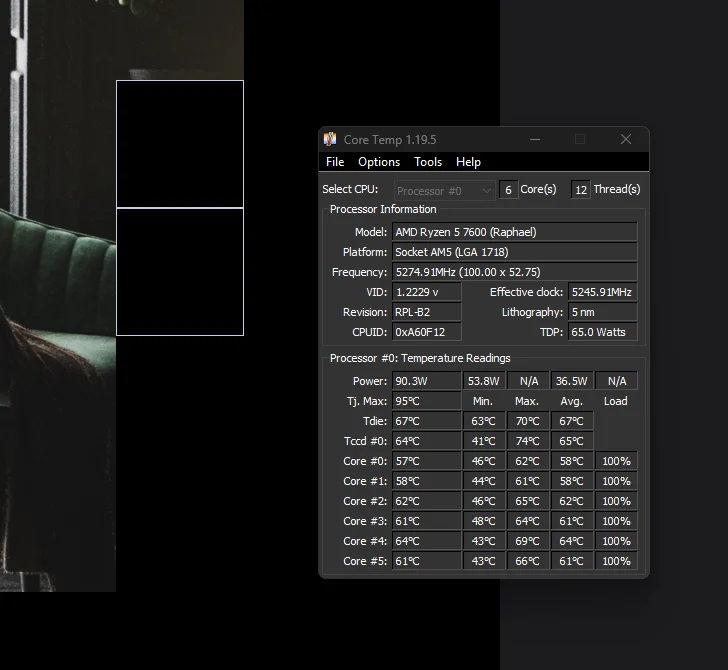
Task: Click the Tdie minimum value 63°C
Action: pyautogui.click(x=484, y=421)
